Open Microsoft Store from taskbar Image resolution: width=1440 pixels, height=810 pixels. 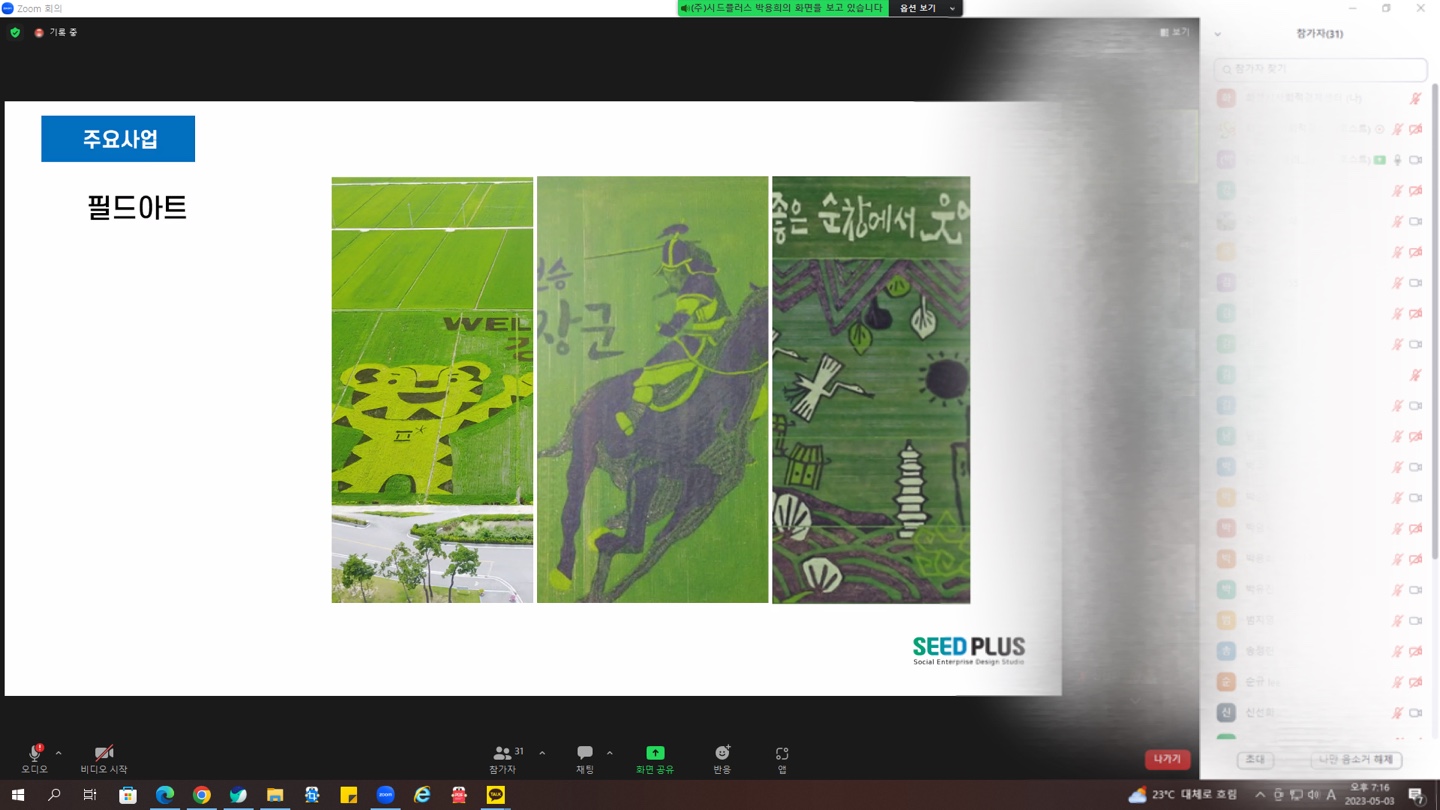tap(128, 795)
